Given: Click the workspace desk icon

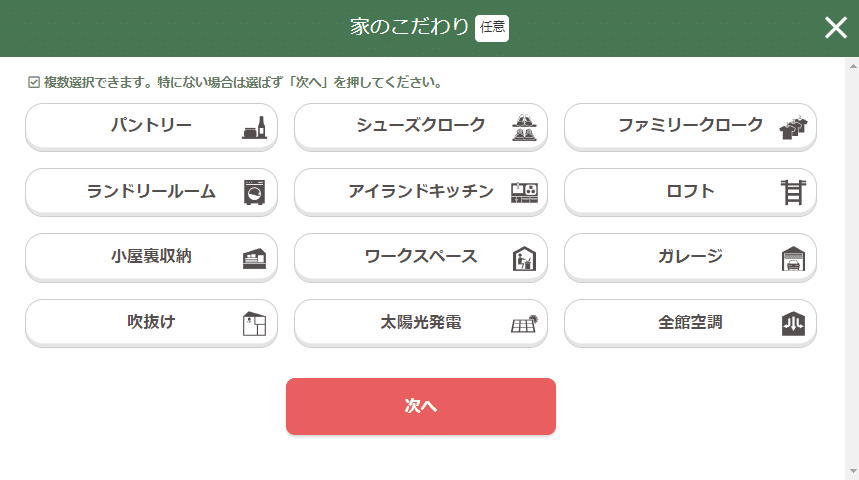Looking at the screenshot, I should pos(524,258).
